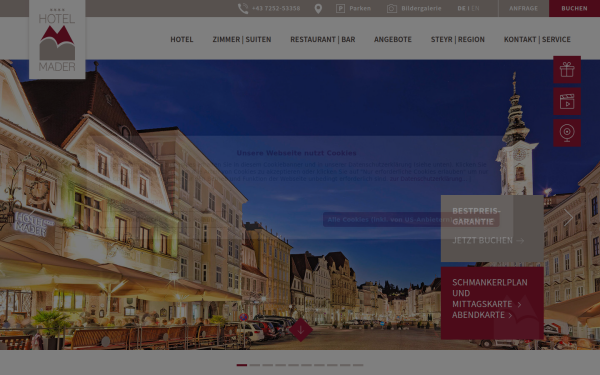Switch language to EN

tap(475, 8)
